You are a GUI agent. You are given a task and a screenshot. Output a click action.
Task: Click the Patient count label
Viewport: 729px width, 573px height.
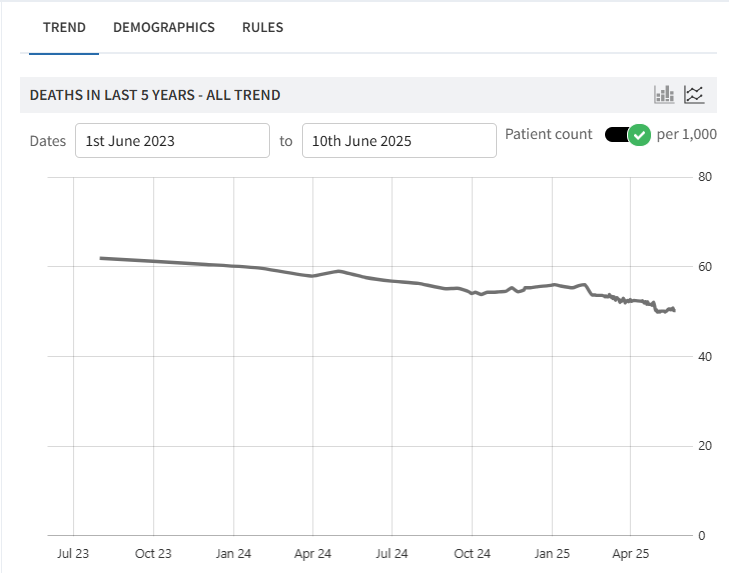(x=549, y=134)
